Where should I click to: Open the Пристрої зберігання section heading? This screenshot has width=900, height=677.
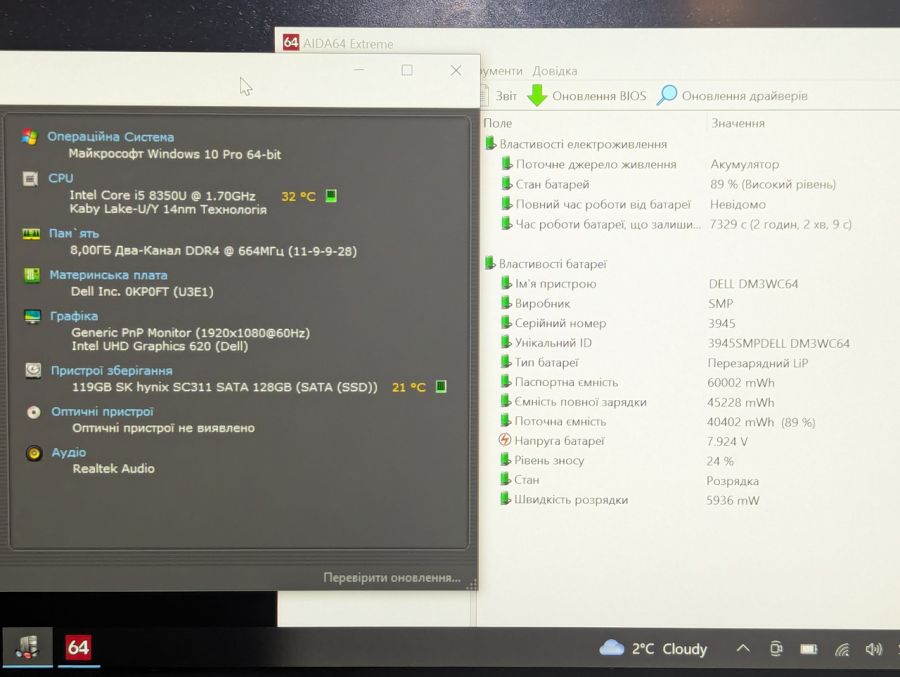(x=111, y=370)
